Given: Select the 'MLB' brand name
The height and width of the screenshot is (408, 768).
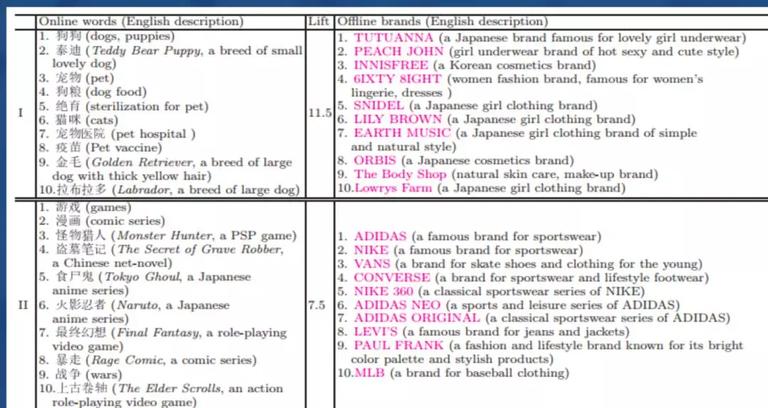Looking at the screenshot, I should (x=369, y=372).
